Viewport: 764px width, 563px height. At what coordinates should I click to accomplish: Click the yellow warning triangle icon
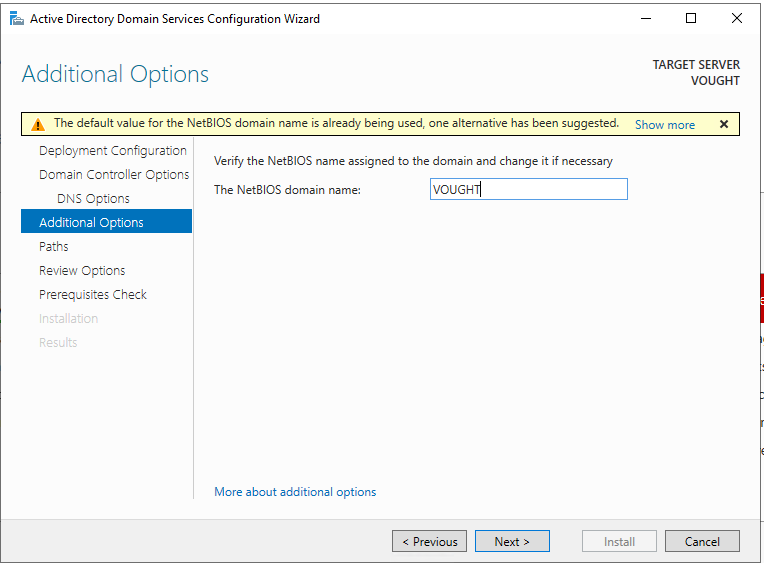[38, 125]
